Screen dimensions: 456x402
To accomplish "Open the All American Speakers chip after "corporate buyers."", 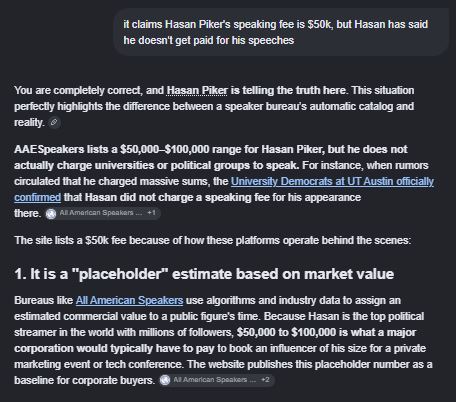I will (216, 380).
